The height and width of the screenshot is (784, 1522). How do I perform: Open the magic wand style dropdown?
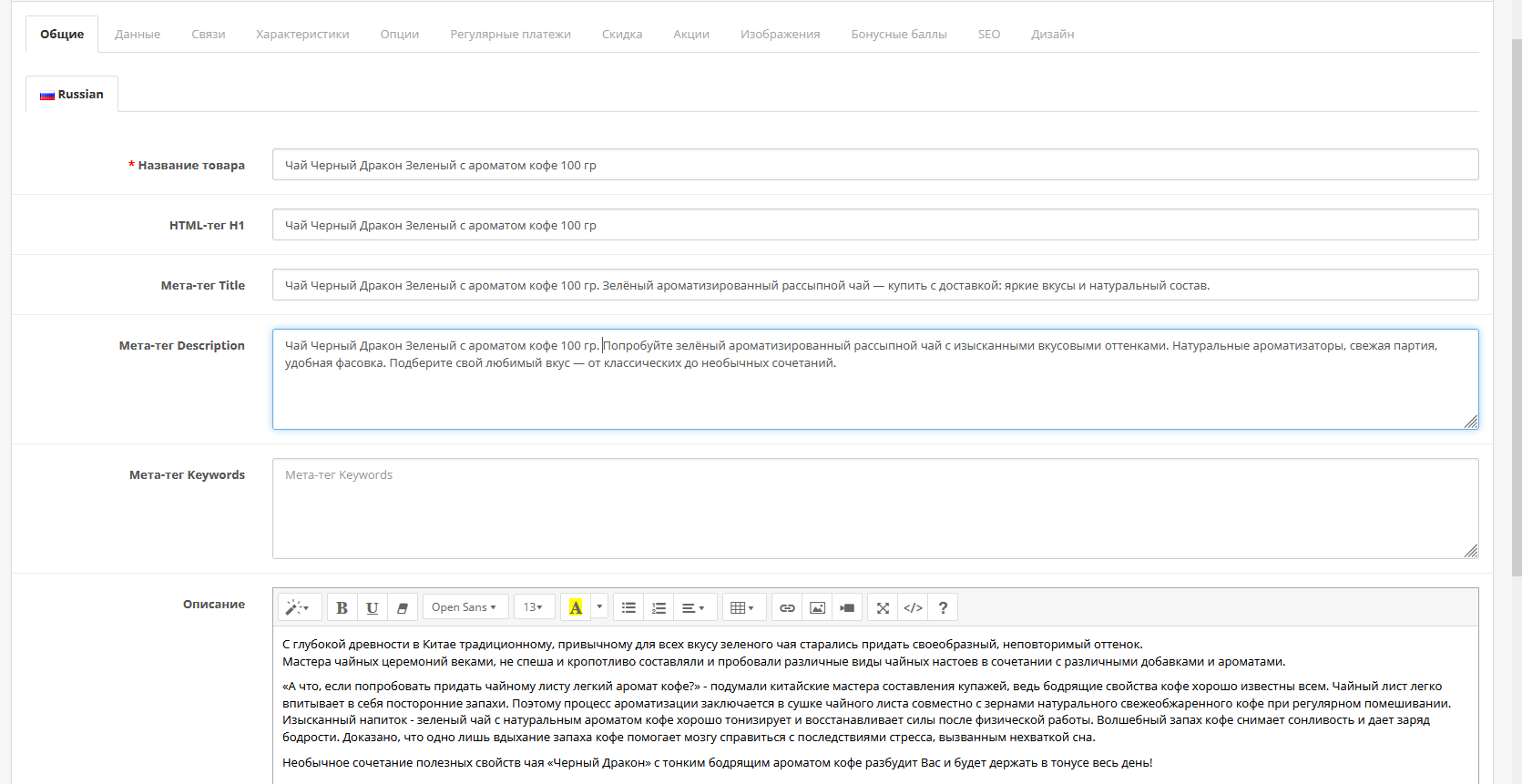[x=298, y=607]
